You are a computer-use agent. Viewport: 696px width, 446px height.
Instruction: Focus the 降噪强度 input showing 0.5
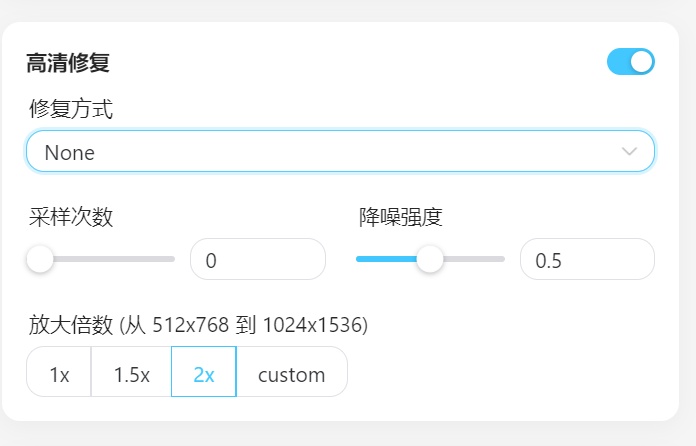coord(587,260)
